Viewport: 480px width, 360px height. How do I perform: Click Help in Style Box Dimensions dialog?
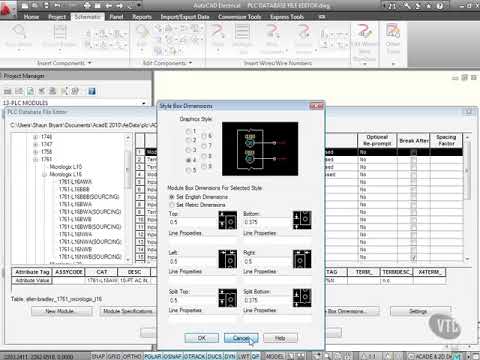(x=280, y=338)
